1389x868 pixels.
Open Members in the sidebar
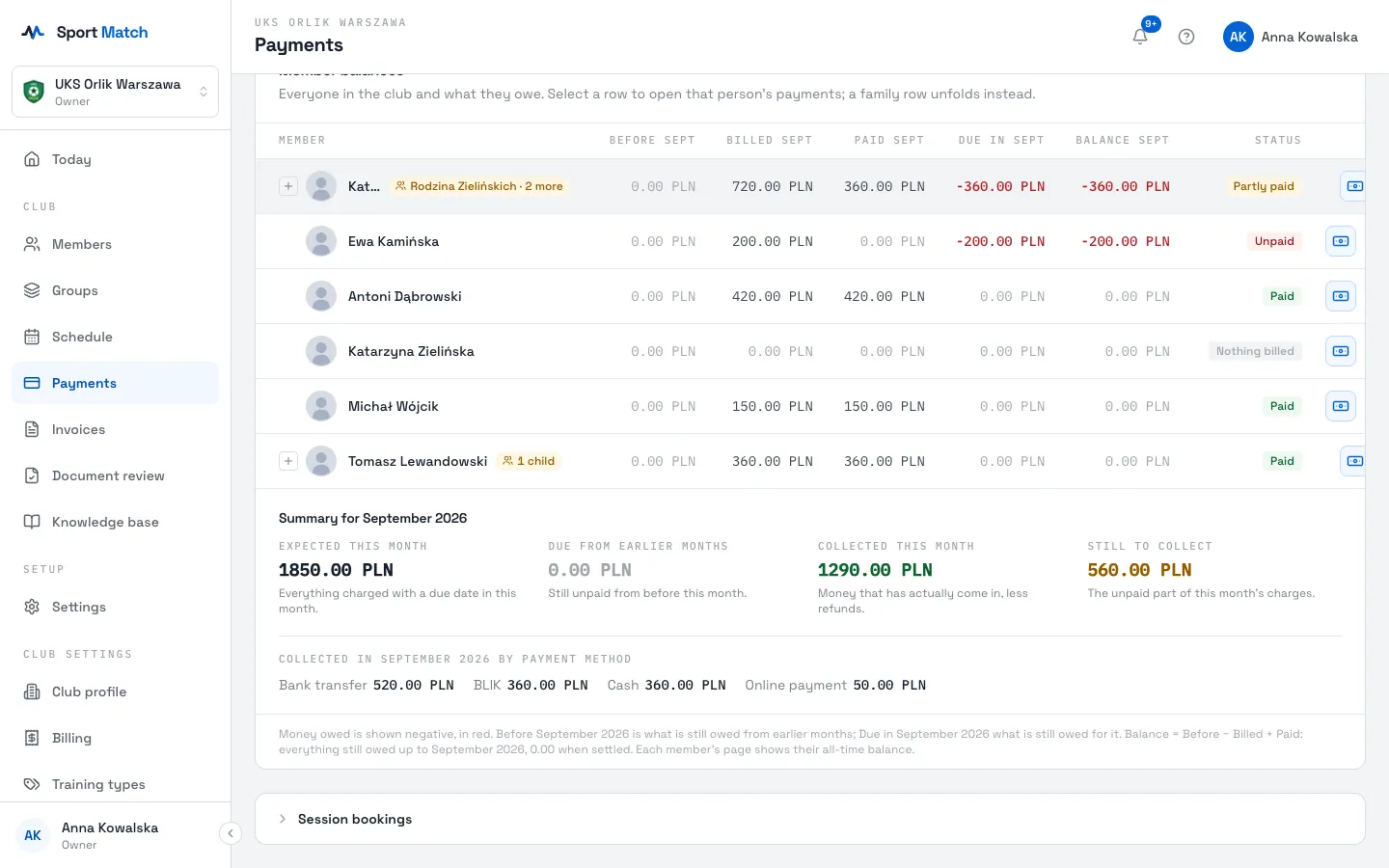tap(115, 244)
